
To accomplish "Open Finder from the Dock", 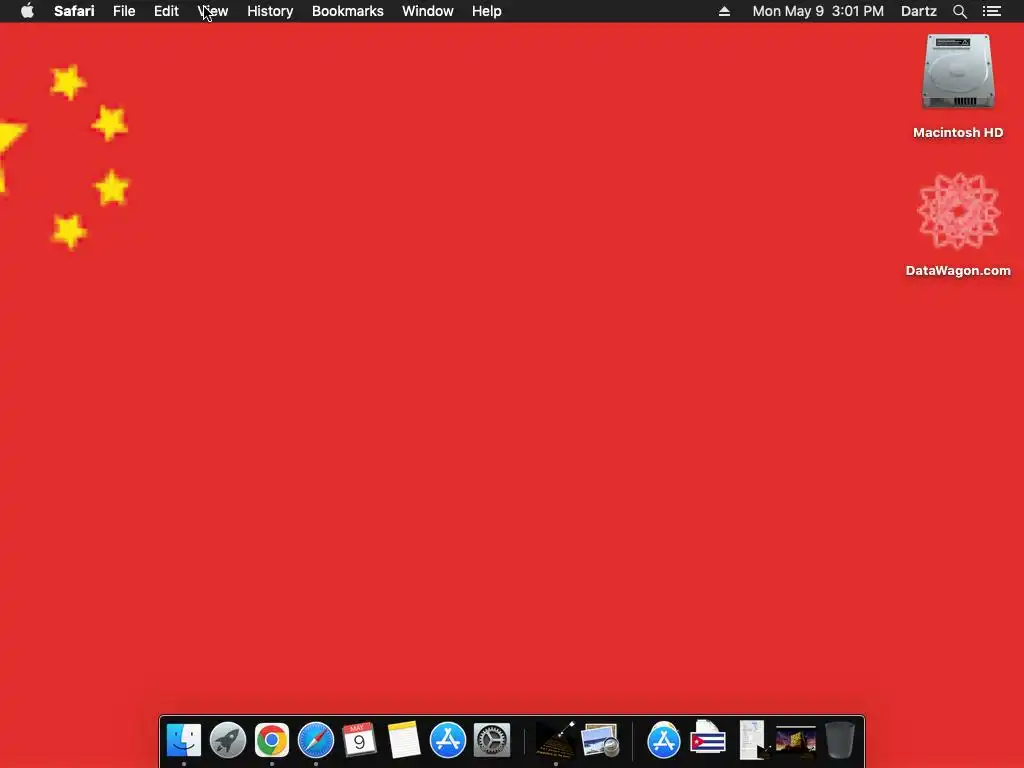I will point(184,740).
